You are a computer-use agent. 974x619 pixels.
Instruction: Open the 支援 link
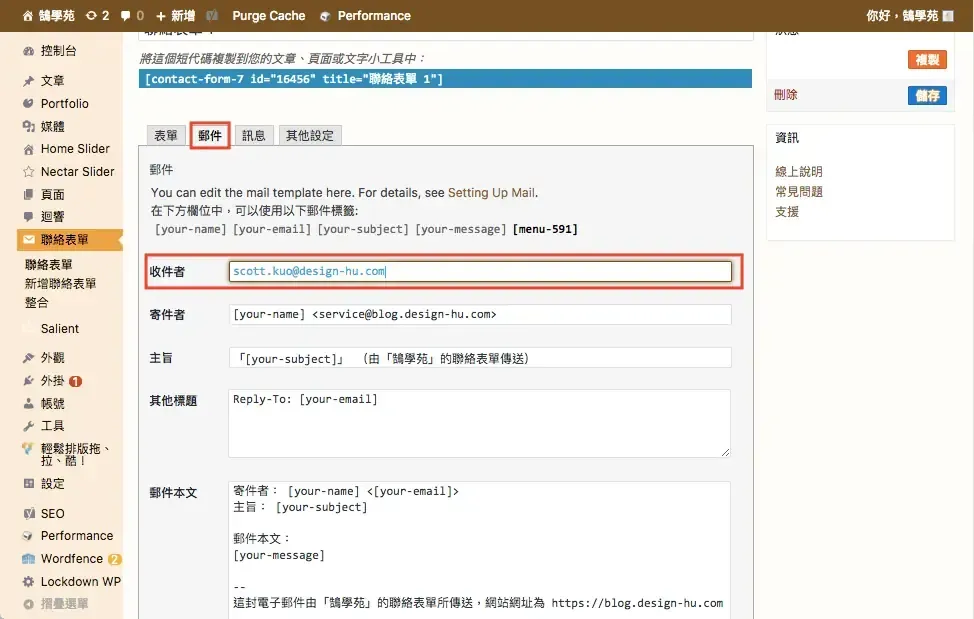(787, 212)
